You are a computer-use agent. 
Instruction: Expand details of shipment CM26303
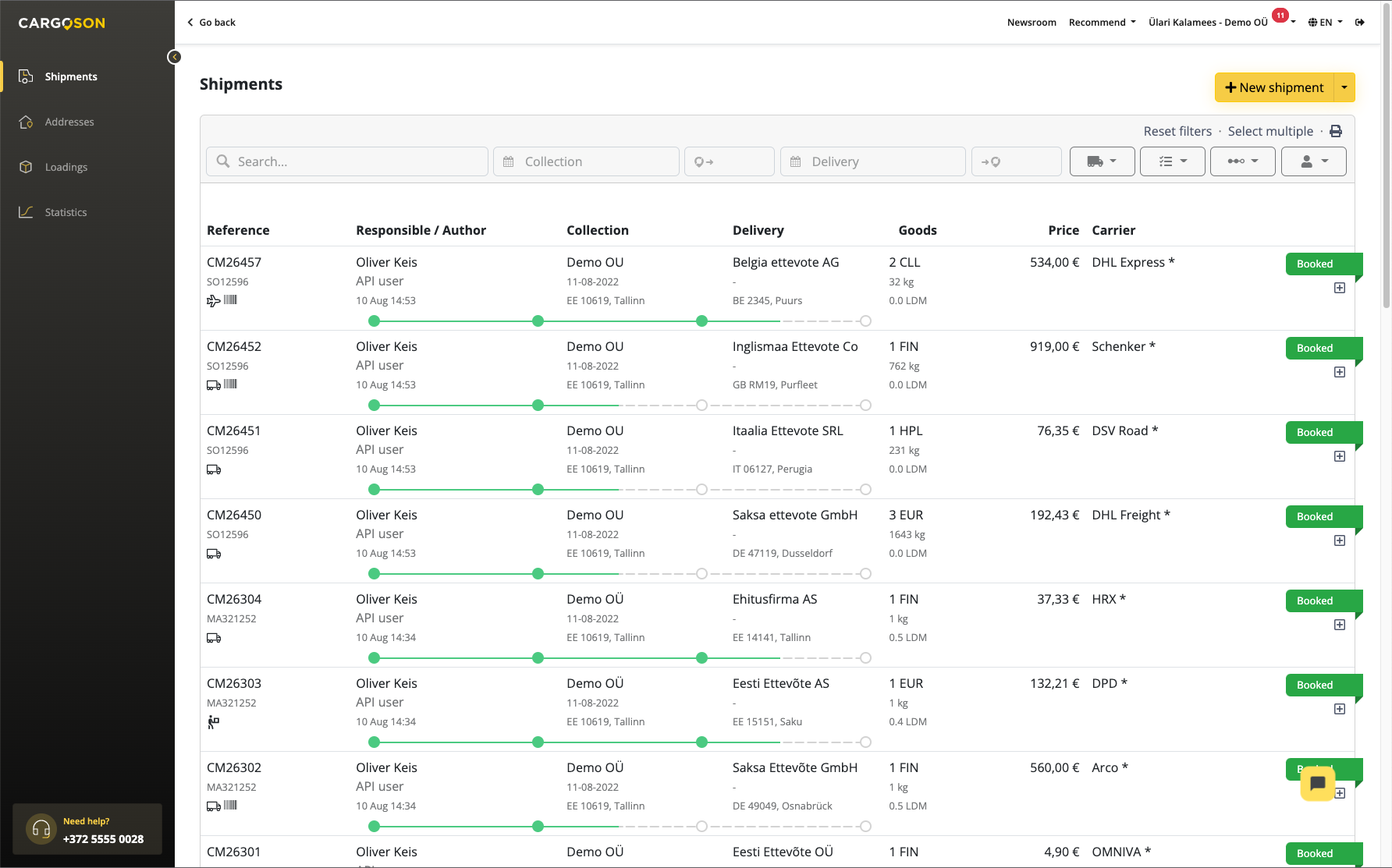tap(1340, 709)
